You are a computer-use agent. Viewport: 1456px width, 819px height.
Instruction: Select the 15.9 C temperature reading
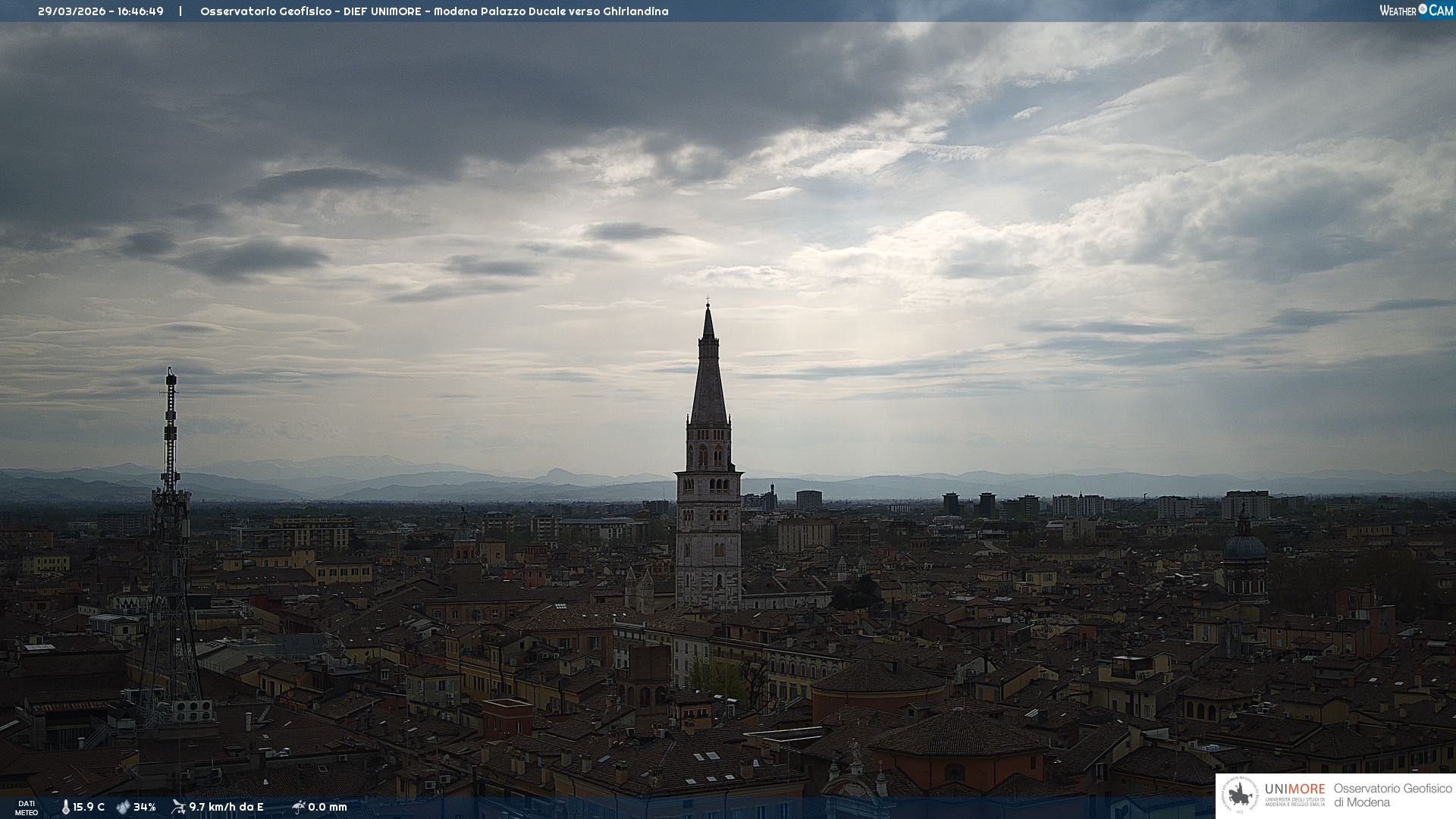[x=89, y=808]
